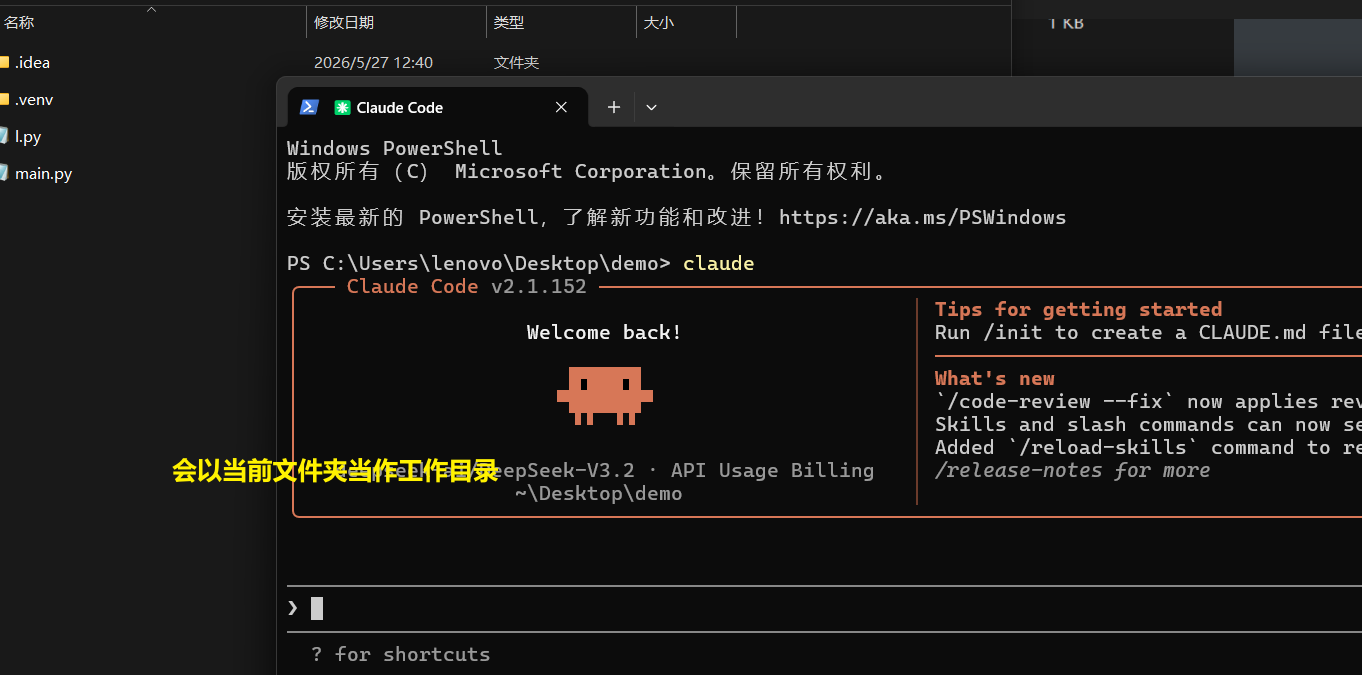1362x675 pixels.
Task: Open the terminal profile dropdown arrow
Action: coord(651,107)
